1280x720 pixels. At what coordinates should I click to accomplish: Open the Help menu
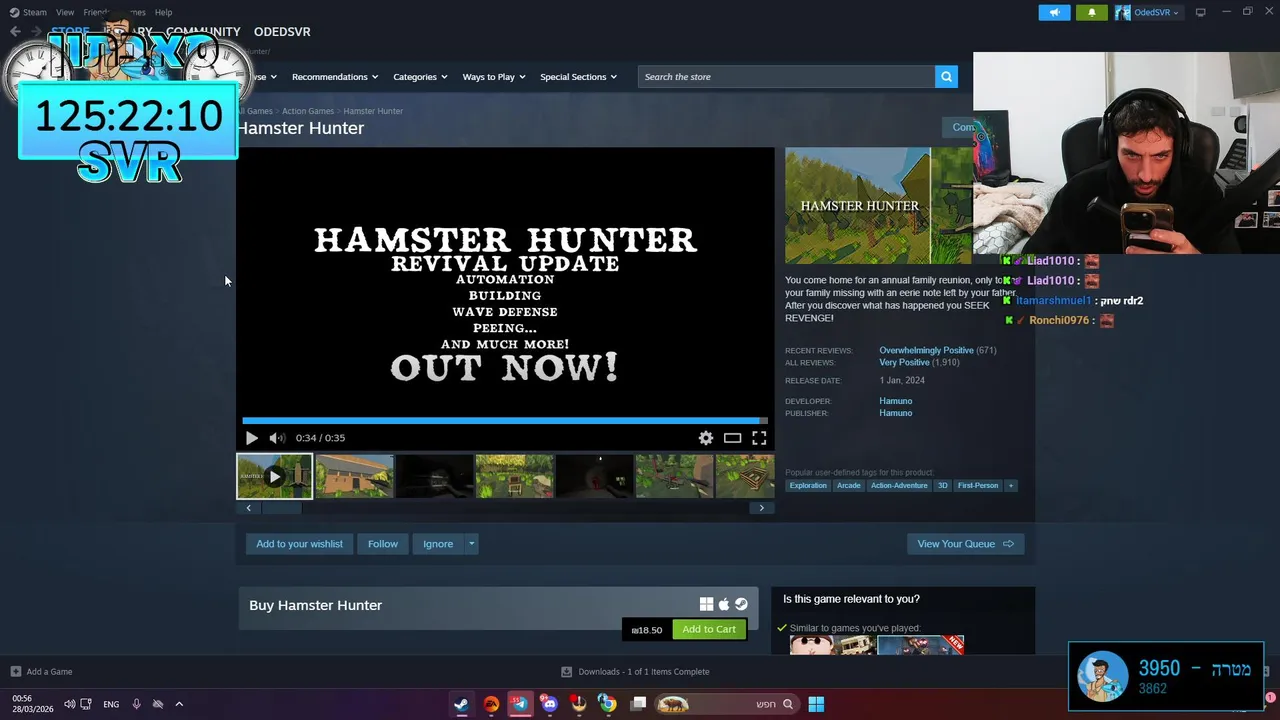[163, 12]
